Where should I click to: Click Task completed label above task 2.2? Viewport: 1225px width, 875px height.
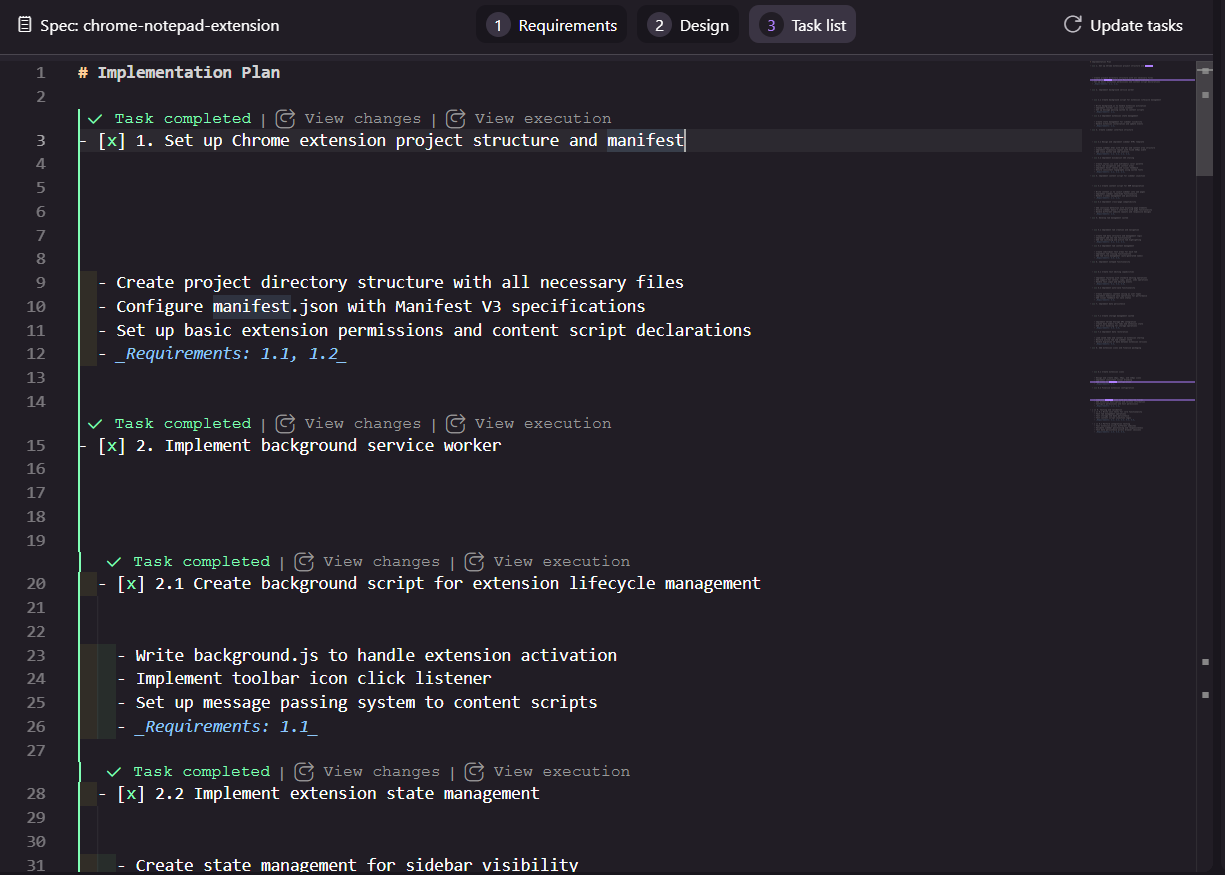202,771
